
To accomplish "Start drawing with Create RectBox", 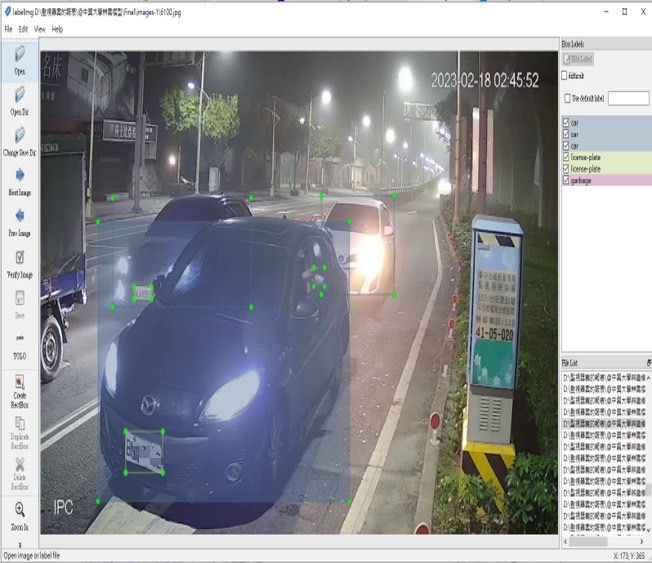I will coord(20,384).
